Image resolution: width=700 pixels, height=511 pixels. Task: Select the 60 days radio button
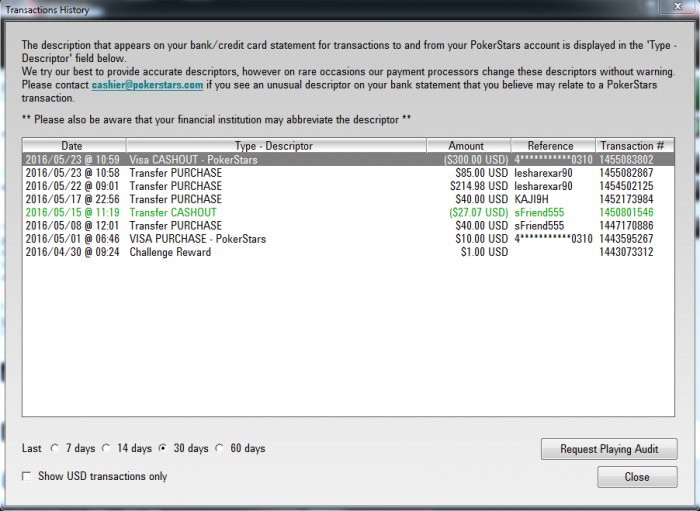click(x=219, y=448)
